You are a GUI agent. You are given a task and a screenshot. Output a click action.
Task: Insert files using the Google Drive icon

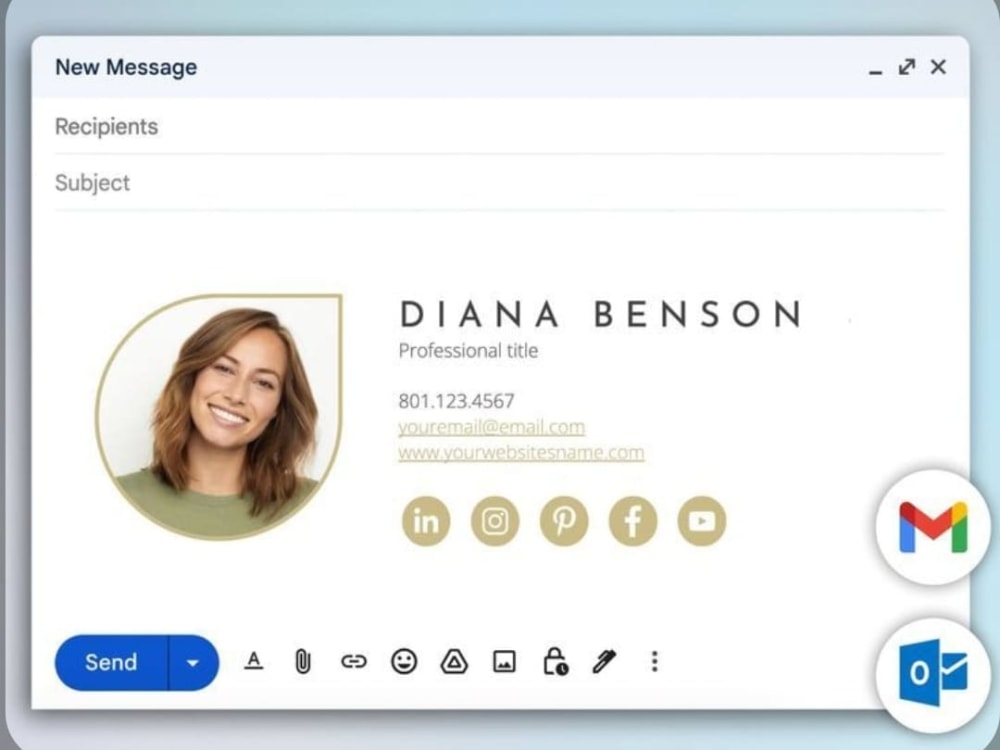point(454,662)
